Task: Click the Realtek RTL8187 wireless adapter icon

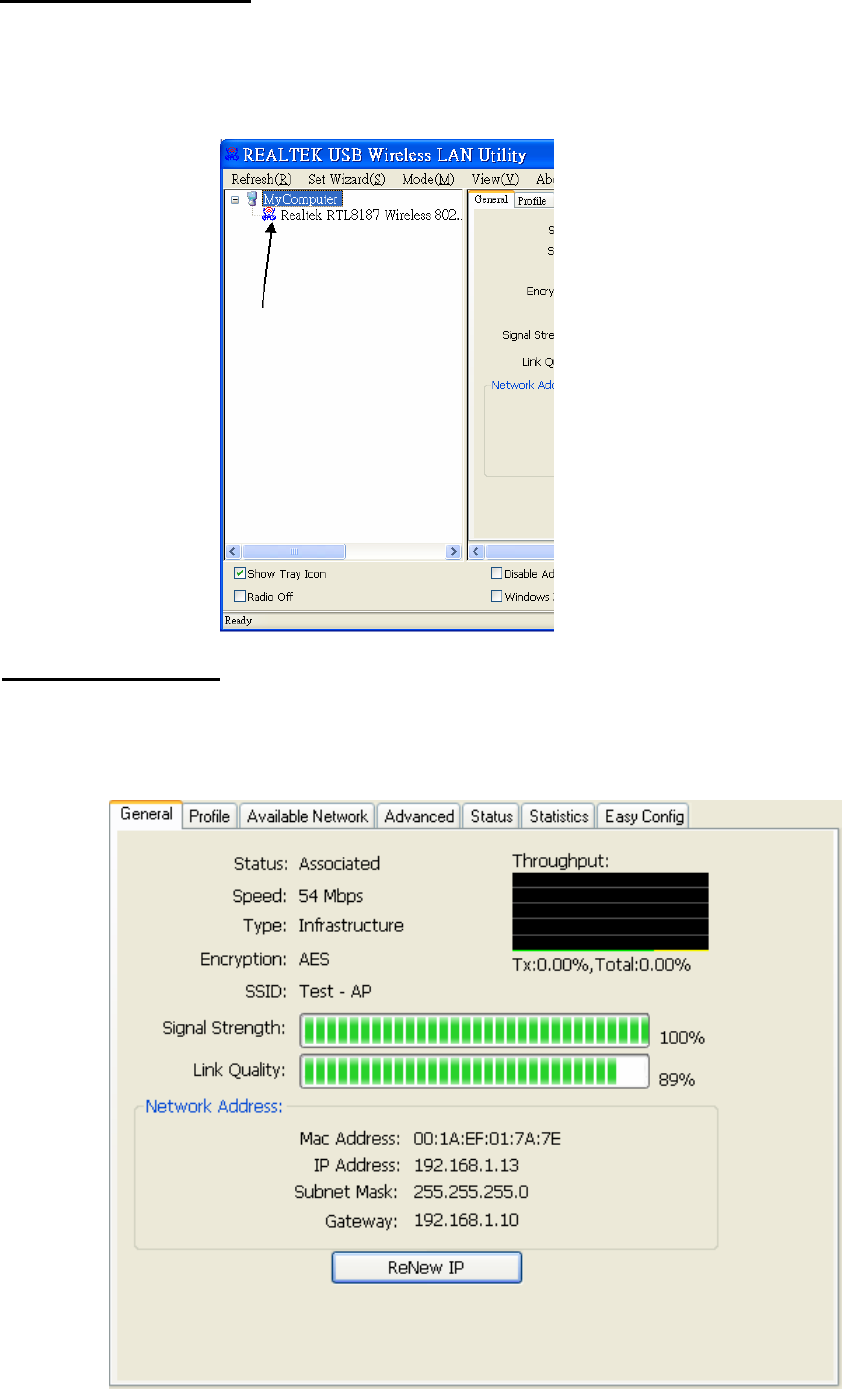Action: [268, 214]
